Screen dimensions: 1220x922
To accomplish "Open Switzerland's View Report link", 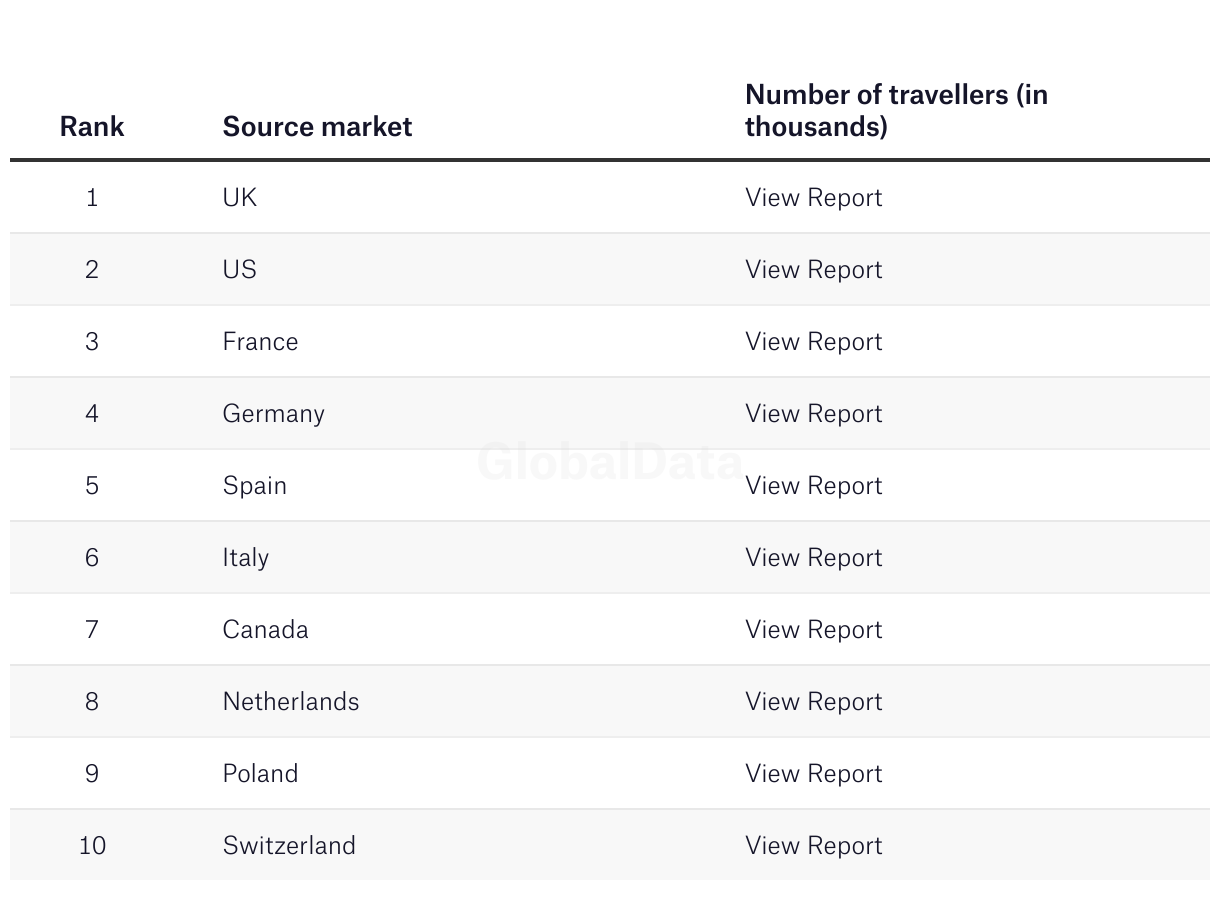I will click(813, 846).
